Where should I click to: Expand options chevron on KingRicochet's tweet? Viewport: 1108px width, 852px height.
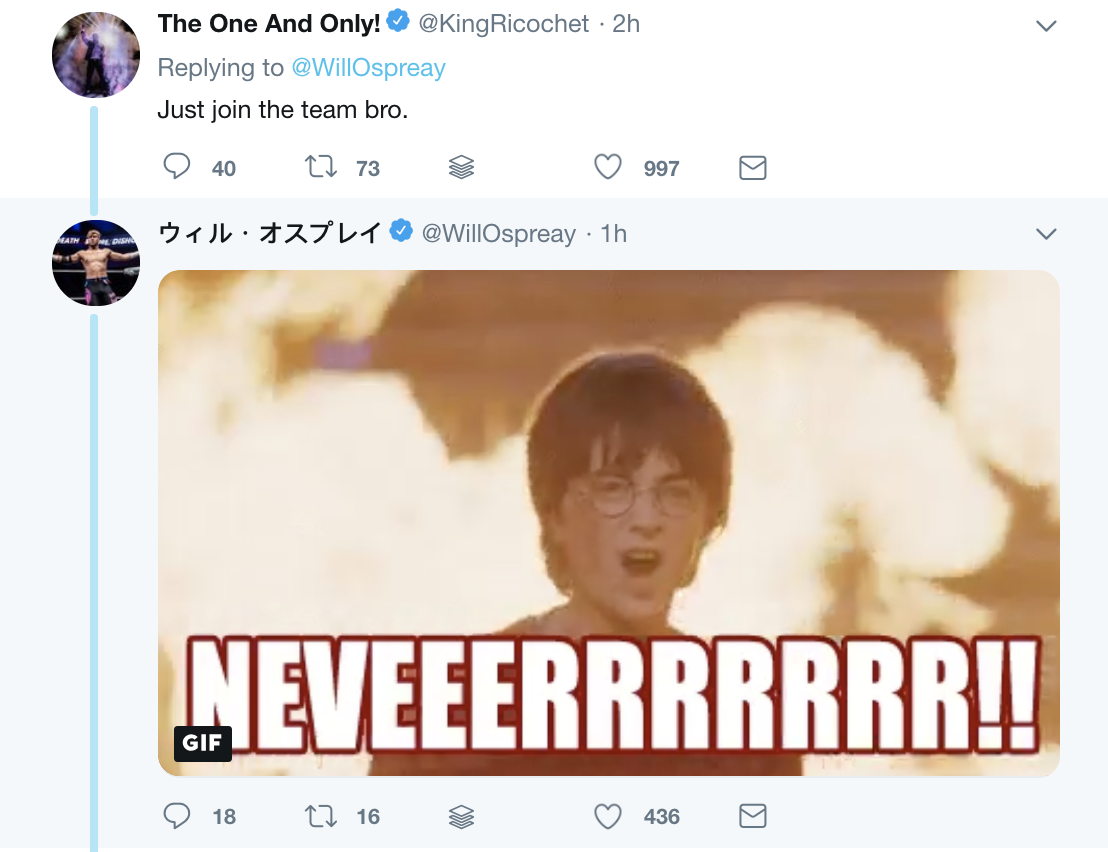pyautogui.click(x=1046, y=26)
